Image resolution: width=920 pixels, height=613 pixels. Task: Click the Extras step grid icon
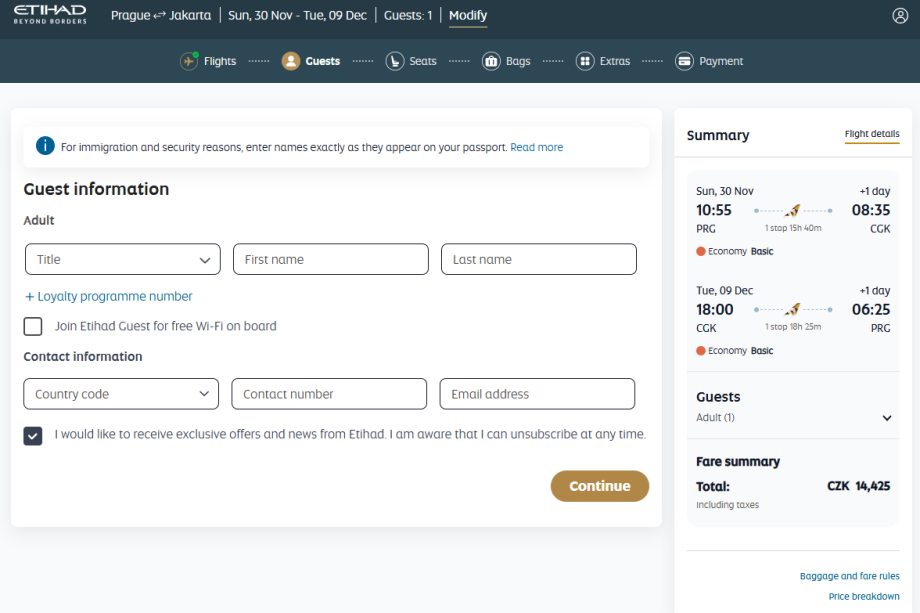(585, 61)
